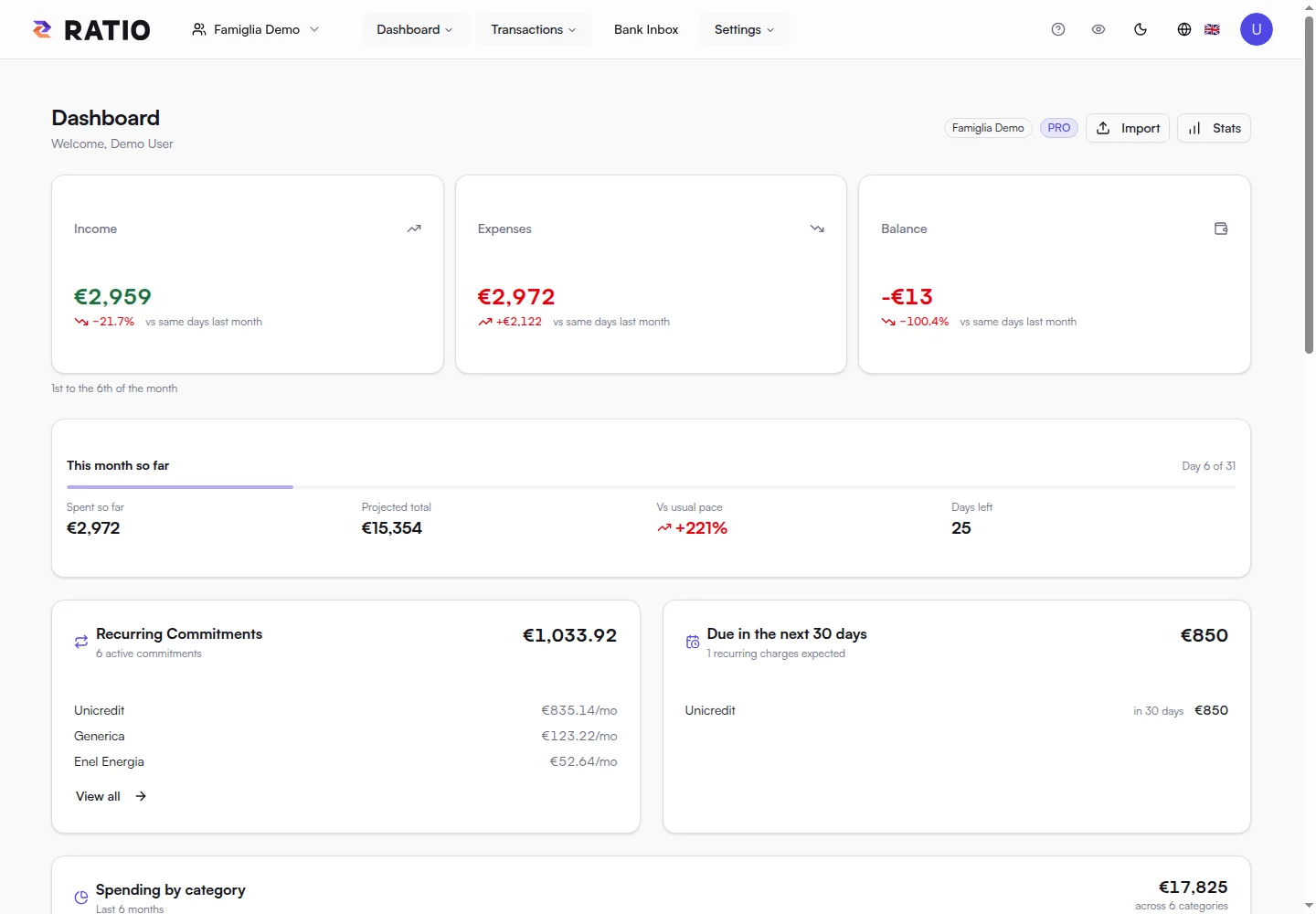Expand the Dashboard navigation dropdown
Screen dimensions: 1316x914
415,29
